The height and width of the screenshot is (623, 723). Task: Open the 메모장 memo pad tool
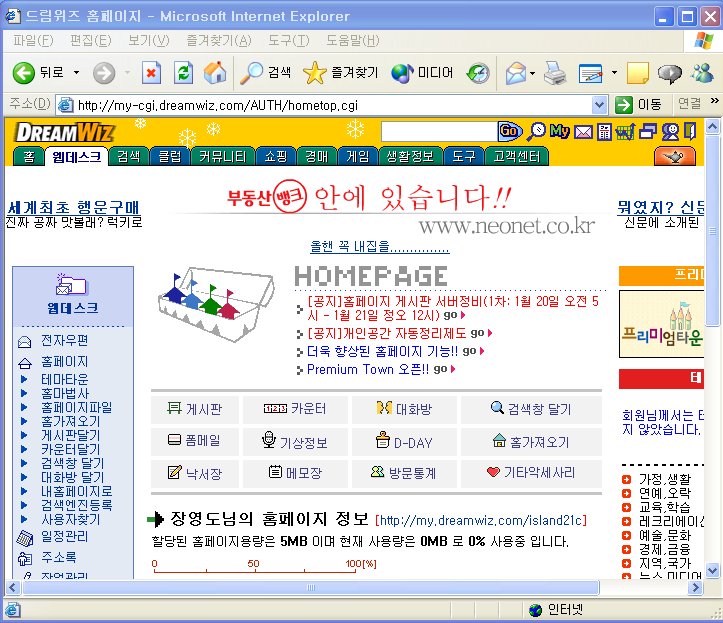point(295,473)
